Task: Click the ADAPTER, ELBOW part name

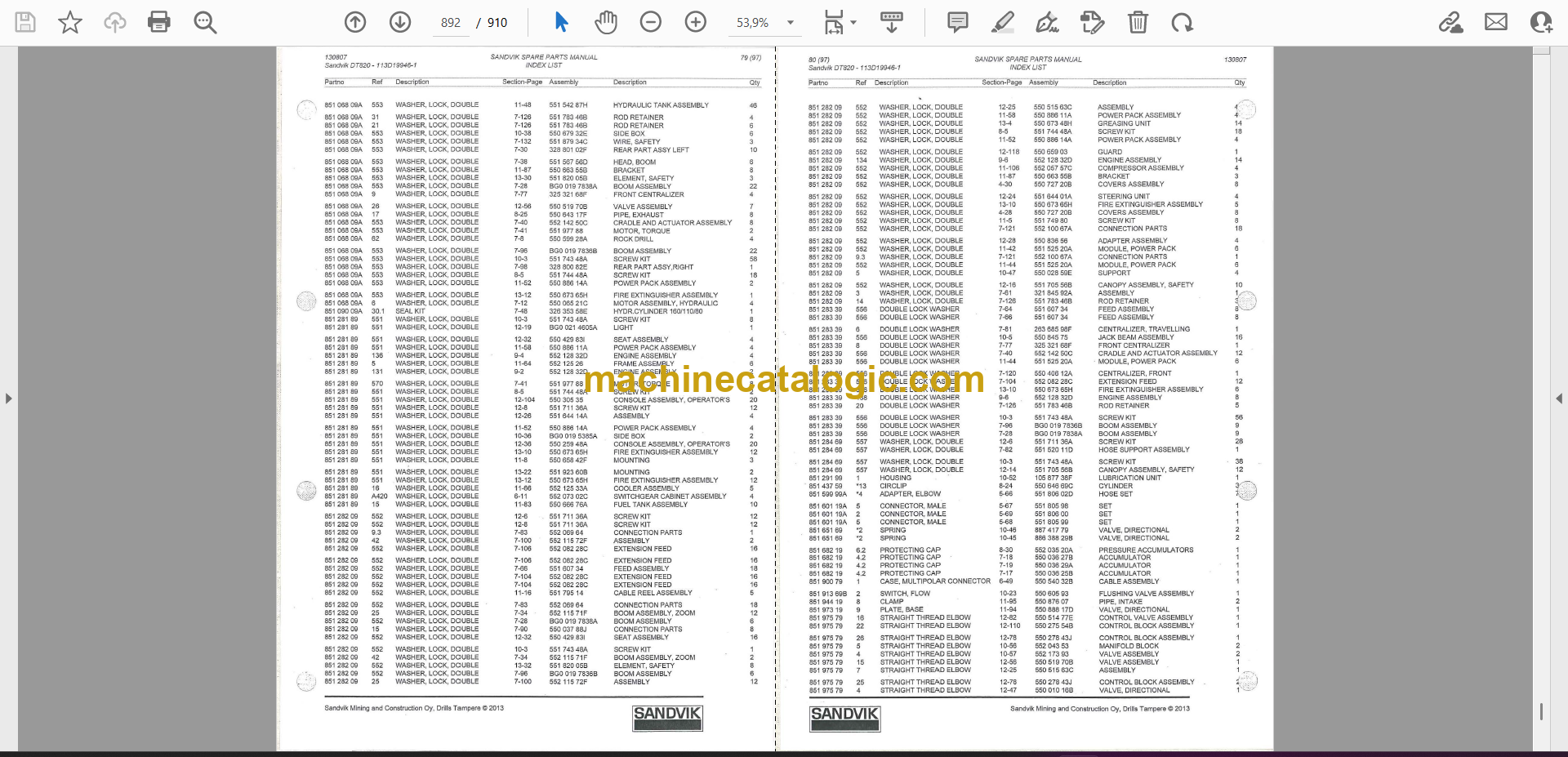Action: 910,494
